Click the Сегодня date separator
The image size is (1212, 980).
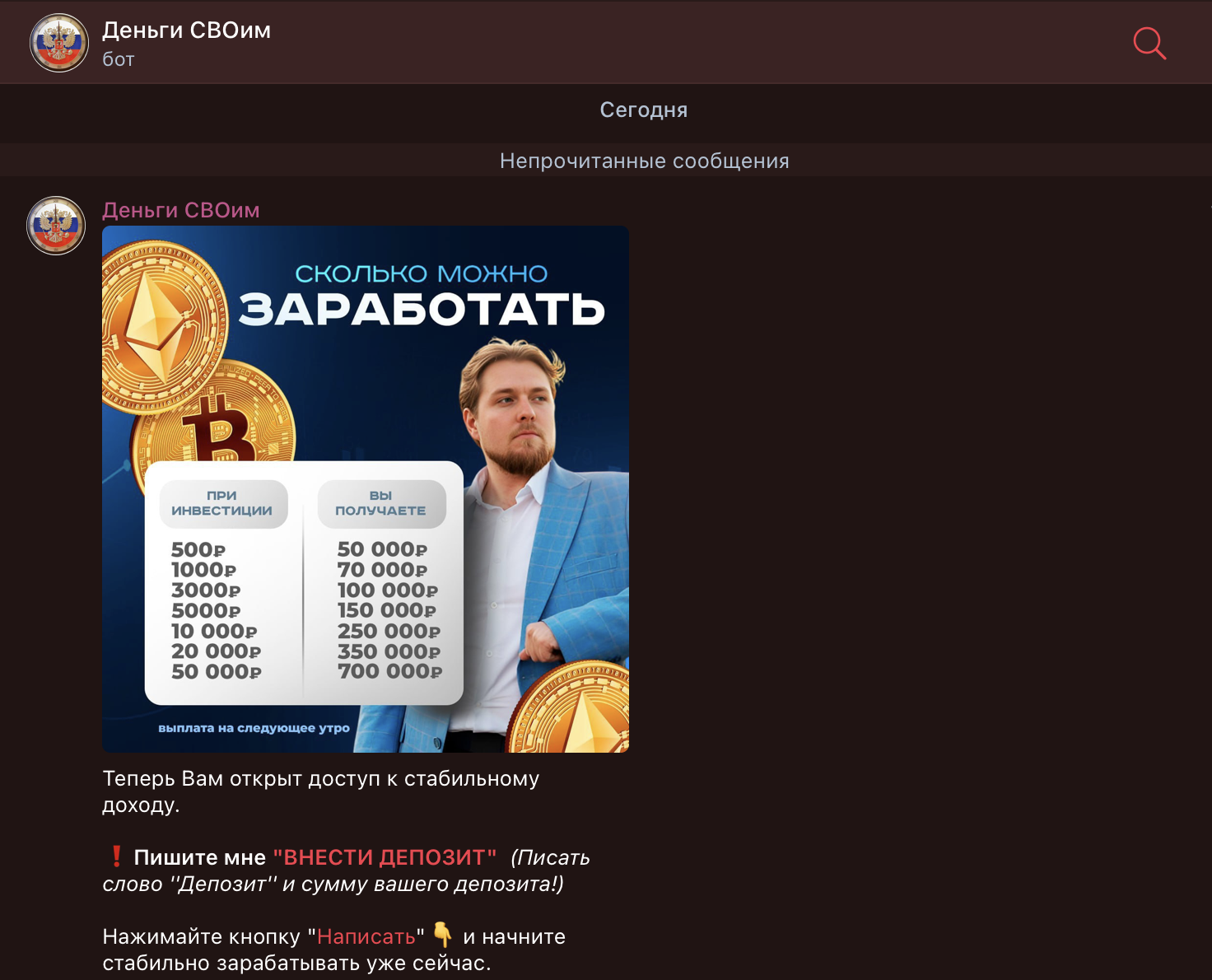pyautogui.click(x=645, y=109)
